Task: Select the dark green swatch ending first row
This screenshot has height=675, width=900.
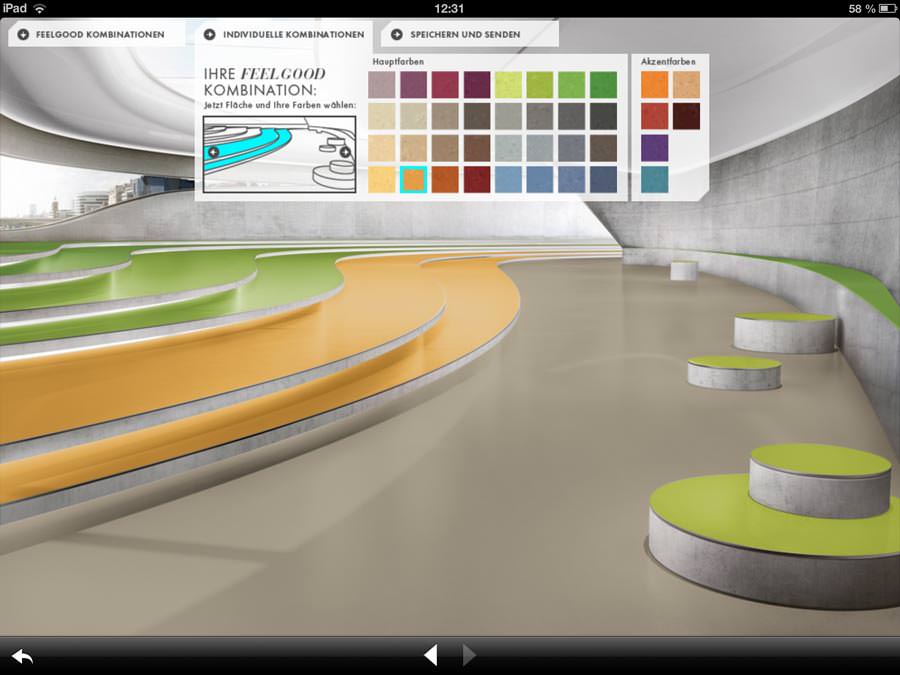Action: click(x=603, y=85)
